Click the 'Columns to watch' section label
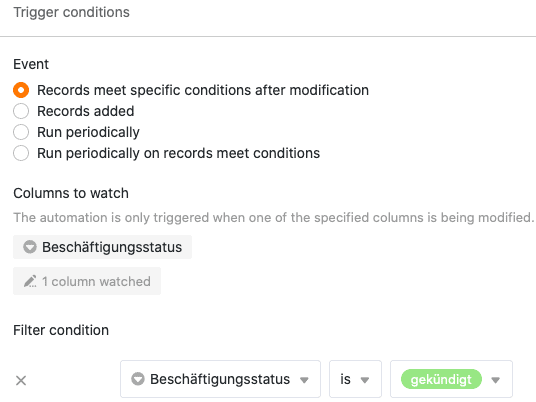Image resolution: width=536 pixels, height=402 pixels. 71,193
